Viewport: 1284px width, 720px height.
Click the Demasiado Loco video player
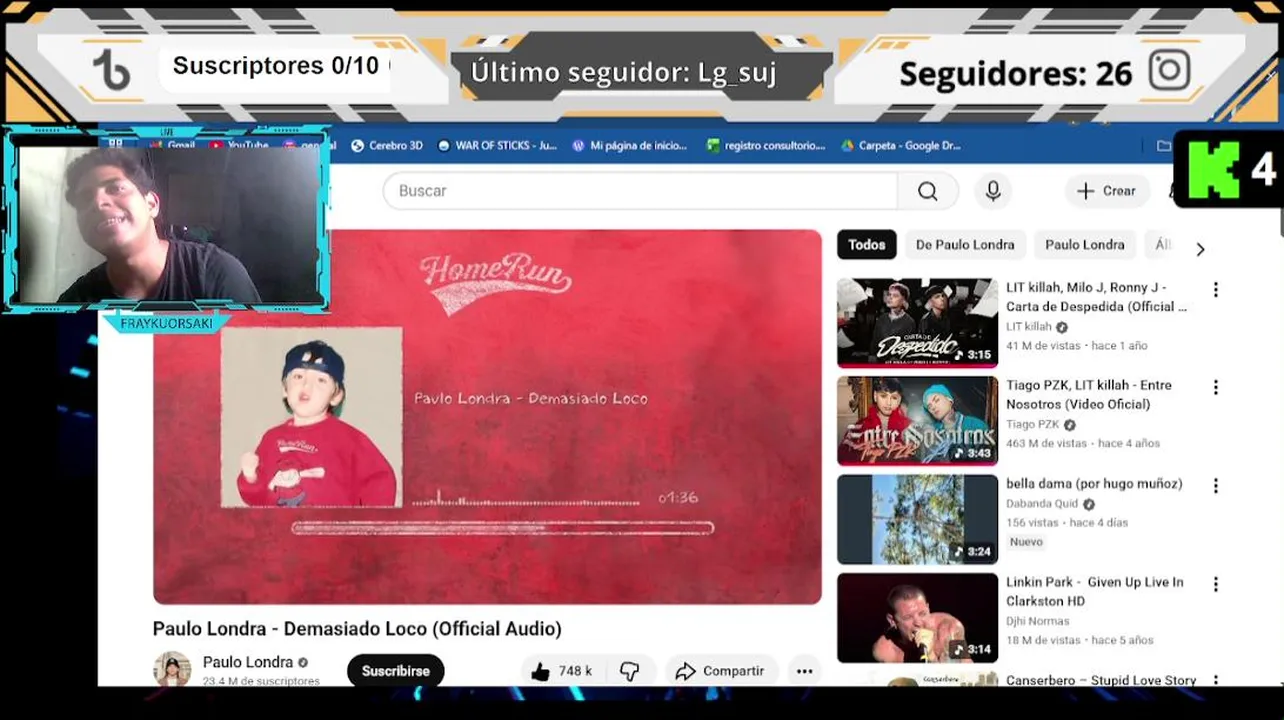487,417
